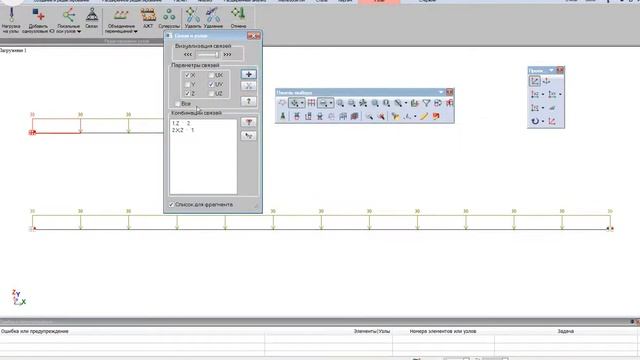Click first projection icon in Проекция panel

[535, 81]
